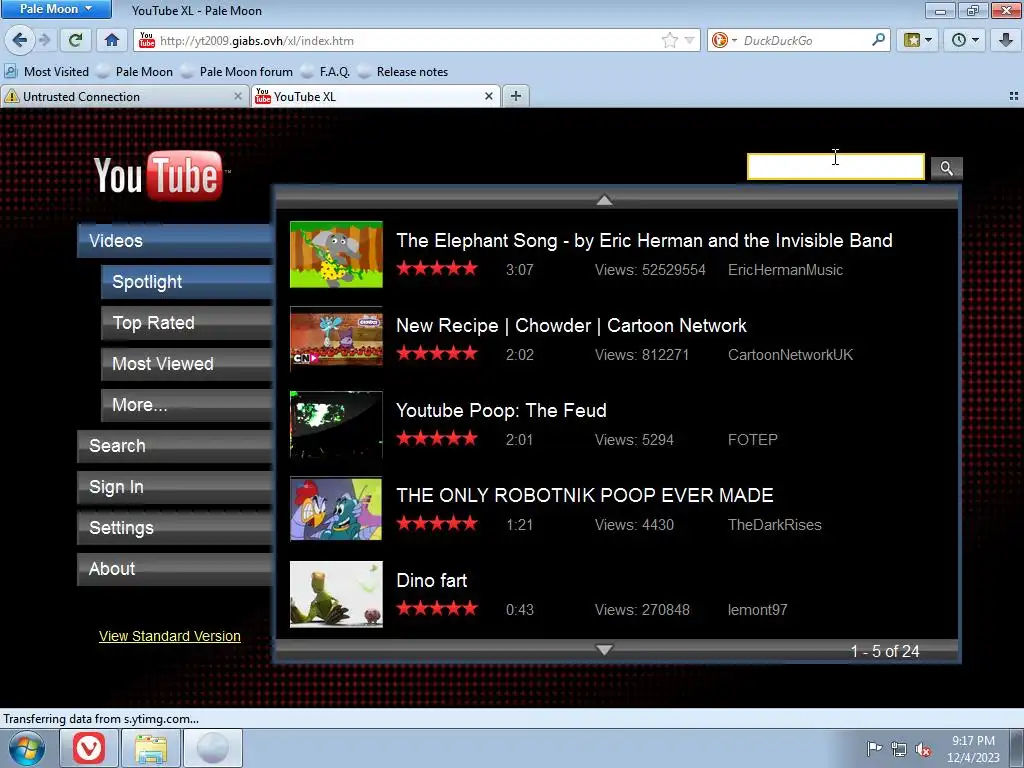Reload the page with the refresh icon

(75, 40)
